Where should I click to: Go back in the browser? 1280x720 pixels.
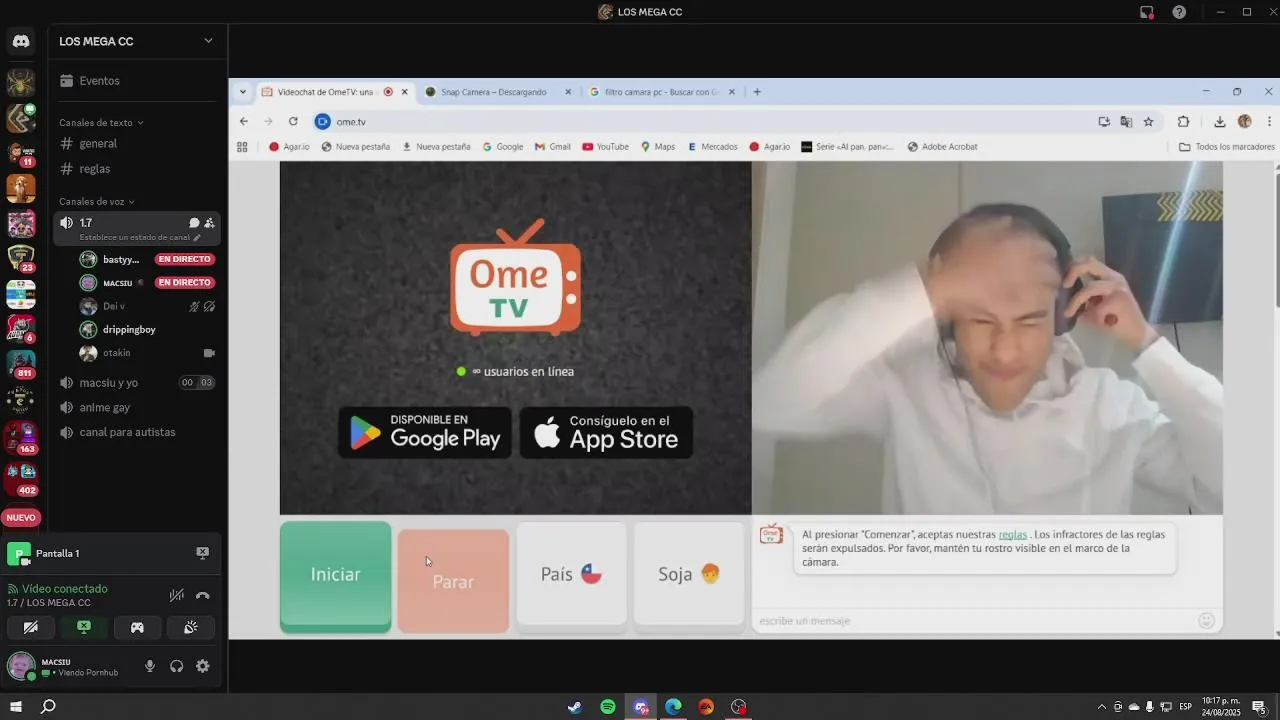click(244, 121)
